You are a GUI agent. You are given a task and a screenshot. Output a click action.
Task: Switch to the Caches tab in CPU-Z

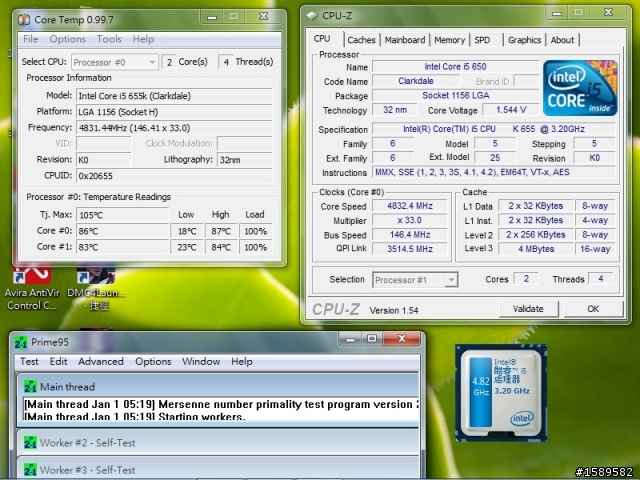pyautogui.click(x=361, y=40)
